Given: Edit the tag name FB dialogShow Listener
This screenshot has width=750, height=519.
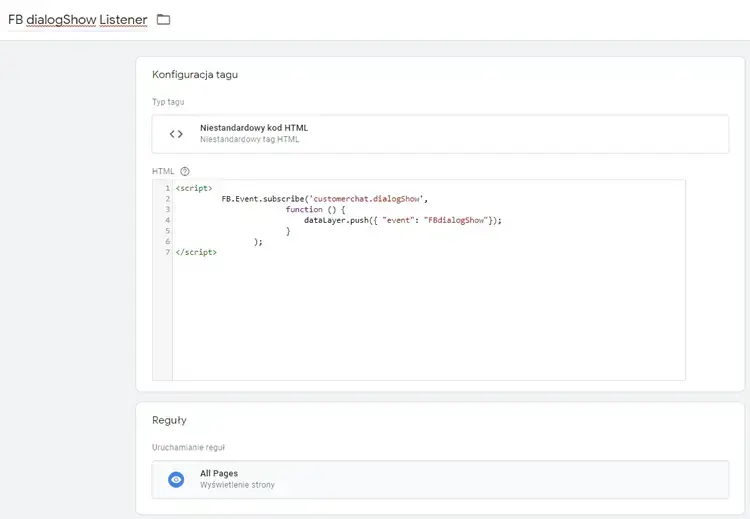Looking at the screenshot, I should [x=77, y=20].
